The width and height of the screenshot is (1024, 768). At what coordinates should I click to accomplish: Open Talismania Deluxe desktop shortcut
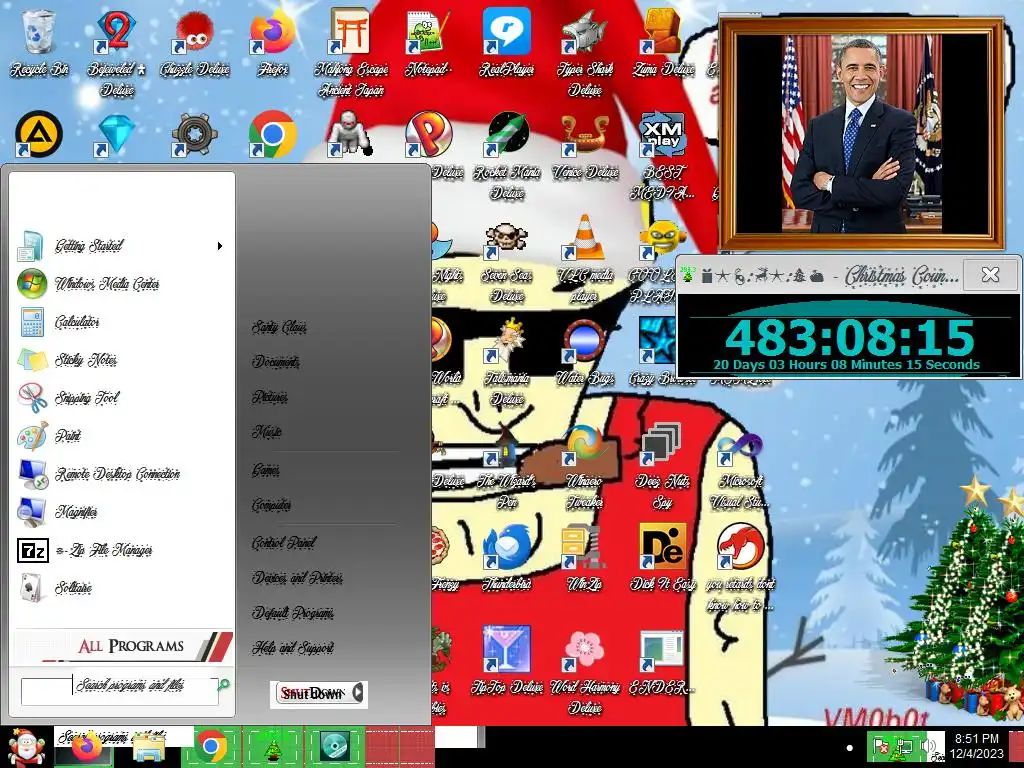click(x=507, y=363)
